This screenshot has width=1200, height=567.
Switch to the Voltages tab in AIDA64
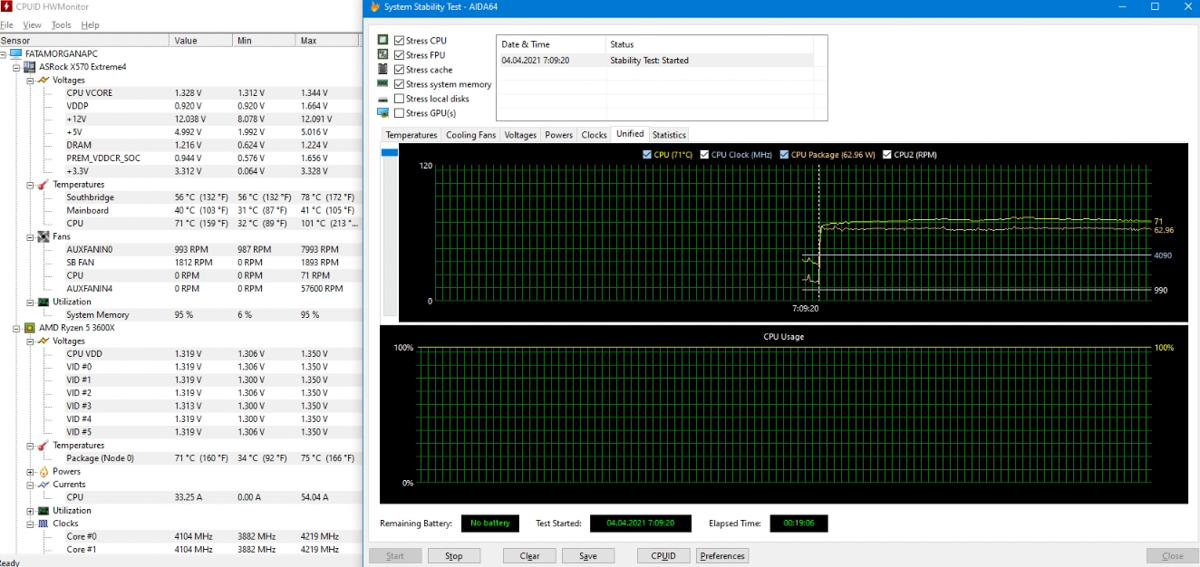[520, 135]
